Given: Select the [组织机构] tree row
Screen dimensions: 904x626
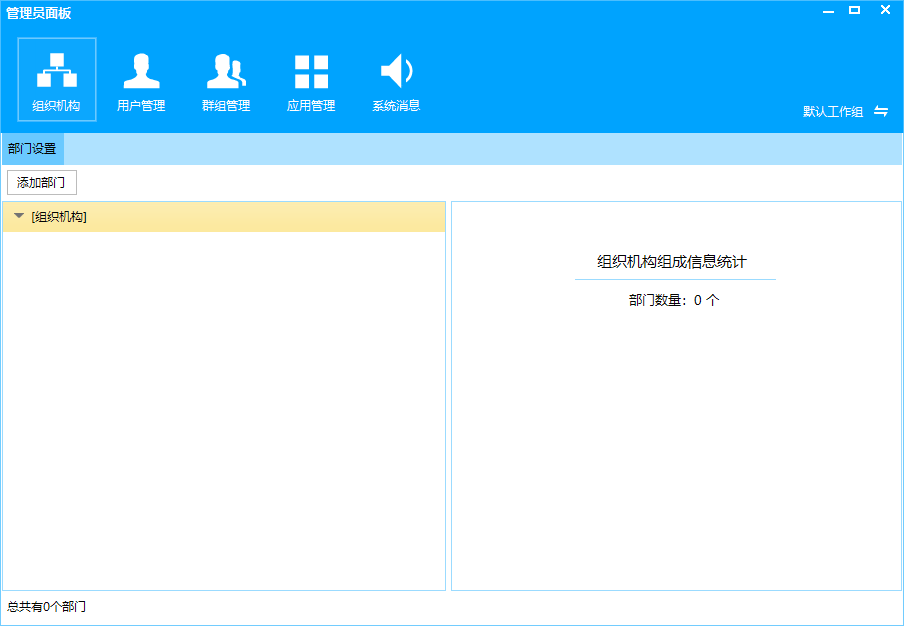Looking at the screenshot, I should click(224, 217).
